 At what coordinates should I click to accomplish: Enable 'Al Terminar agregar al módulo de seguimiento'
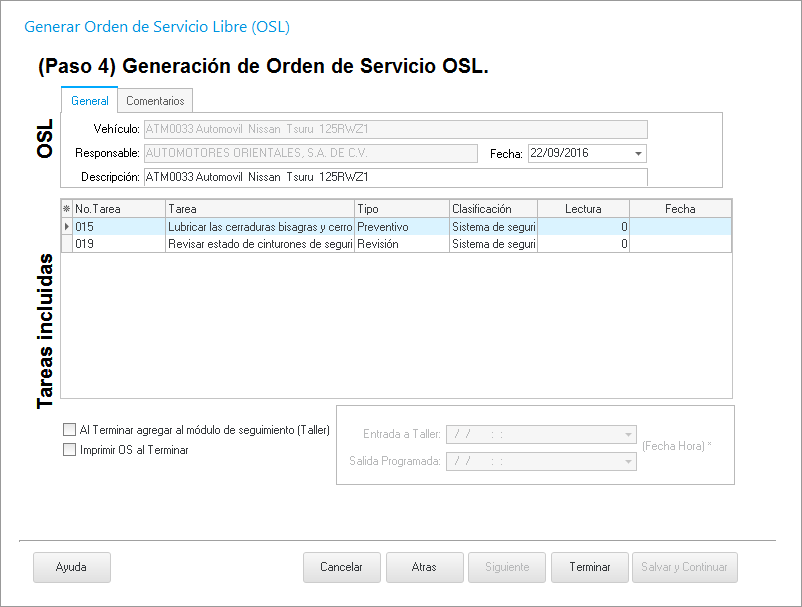pos(70,430)
